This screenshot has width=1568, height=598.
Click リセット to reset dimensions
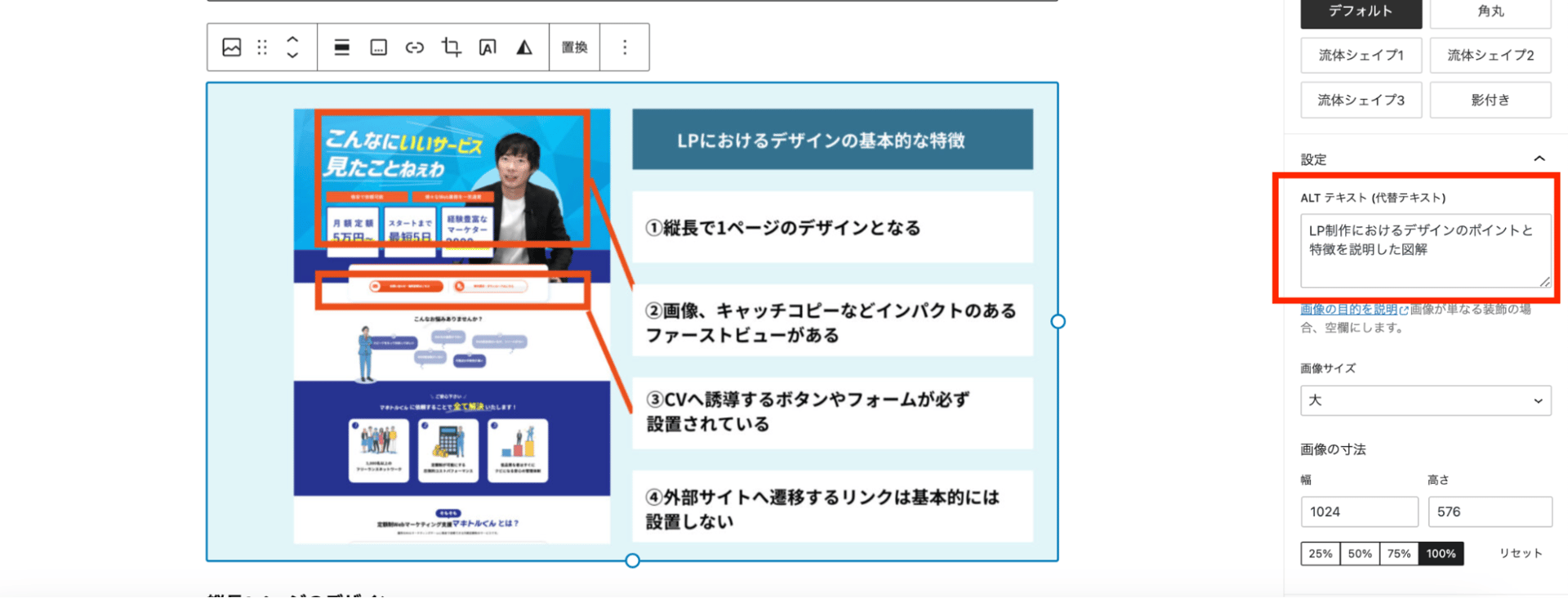pos(1521,553)
